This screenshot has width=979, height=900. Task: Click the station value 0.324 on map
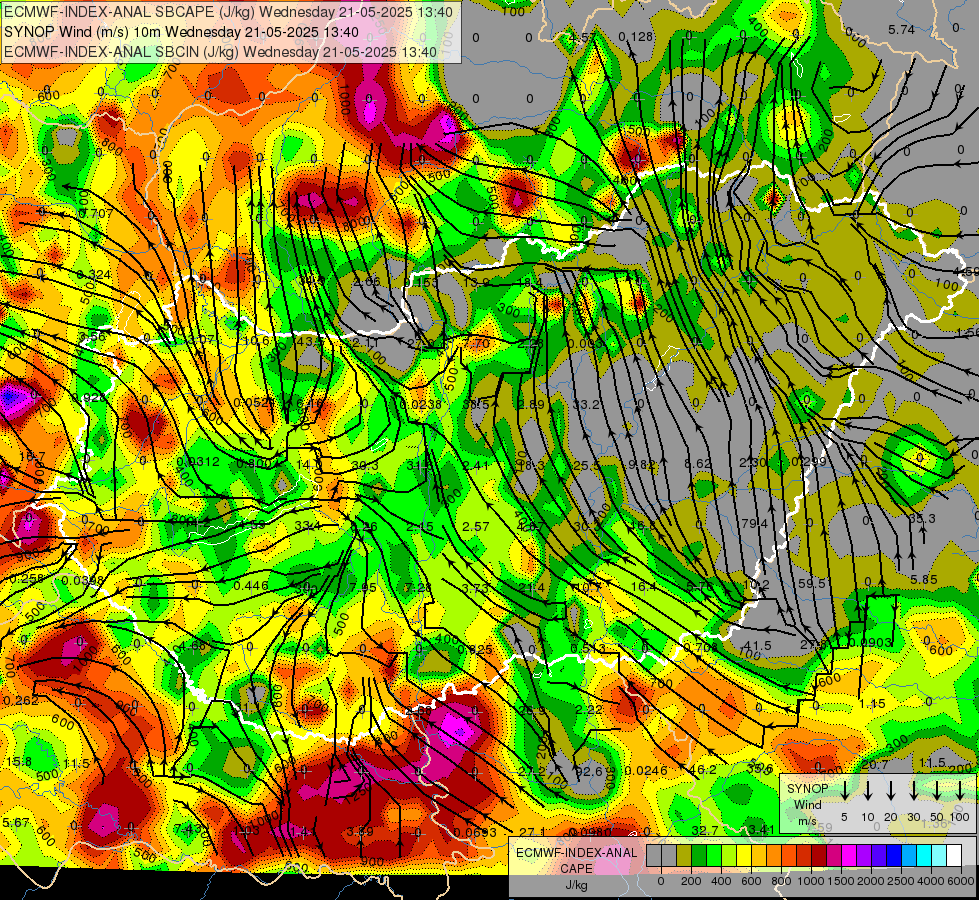pyautogui.click(x=94, y=275)
